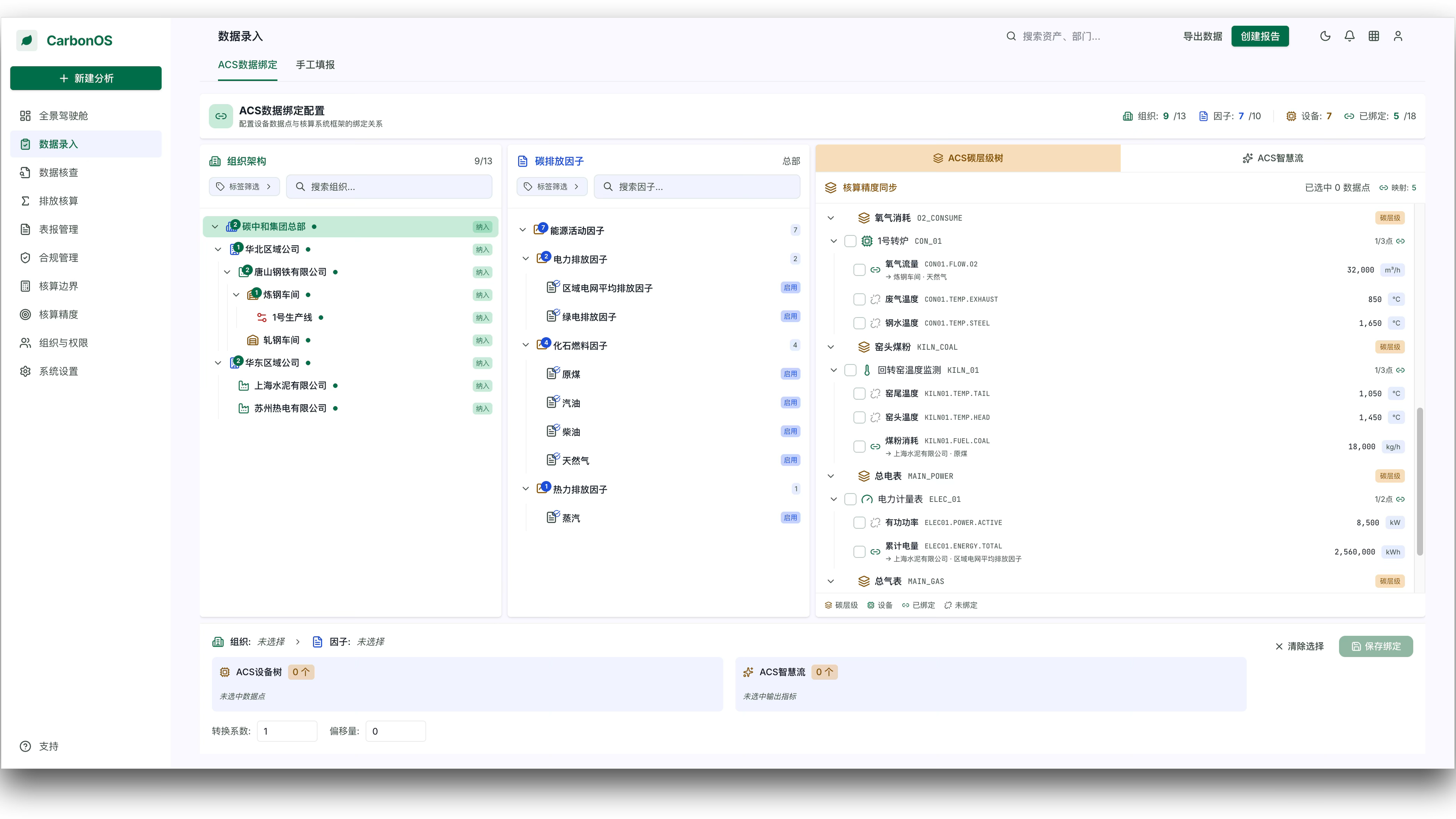Screen dimensions: 1456x819
Task: Switch to the 手工填报 tab
Action: [315, 65]
